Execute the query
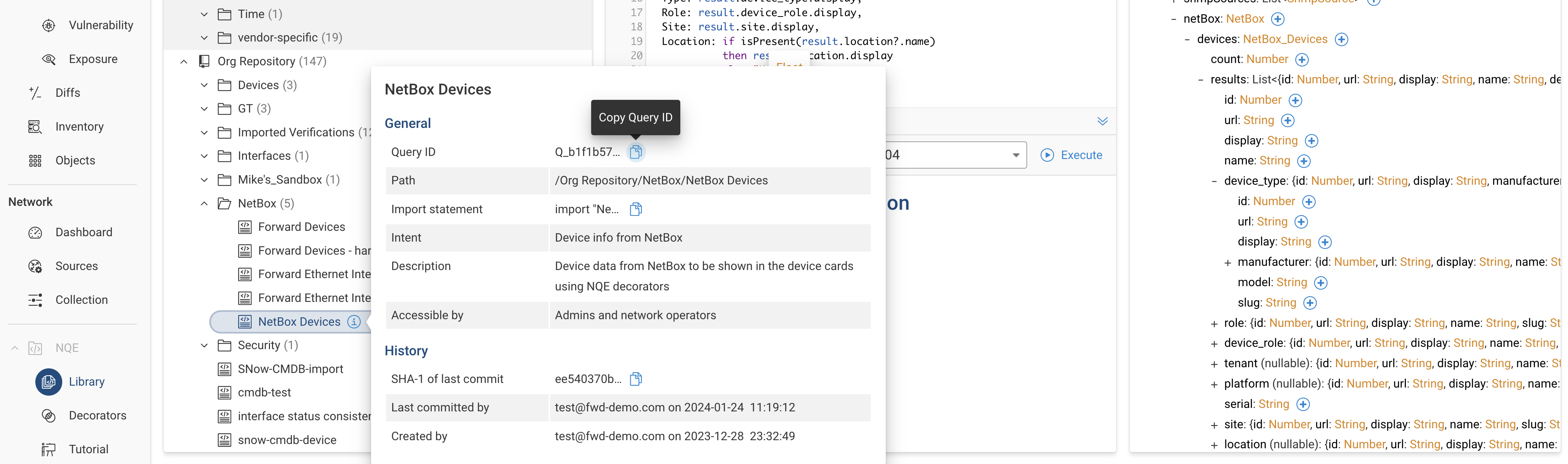The image size is (1568, 464). pyautogui.click(x=1071, y=155)
